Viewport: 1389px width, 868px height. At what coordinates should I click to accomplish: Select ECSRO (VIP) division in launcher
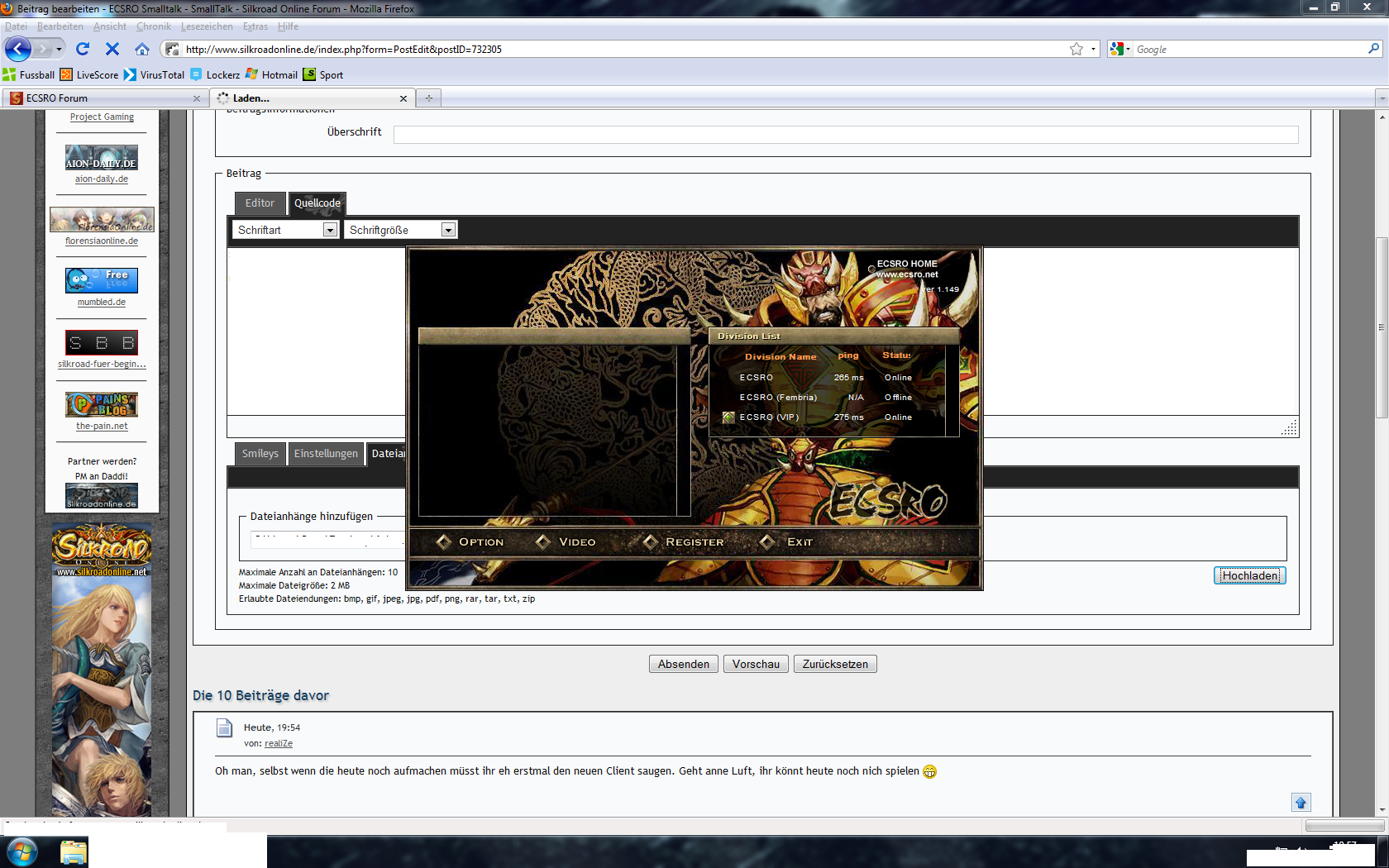coord(769,417)
